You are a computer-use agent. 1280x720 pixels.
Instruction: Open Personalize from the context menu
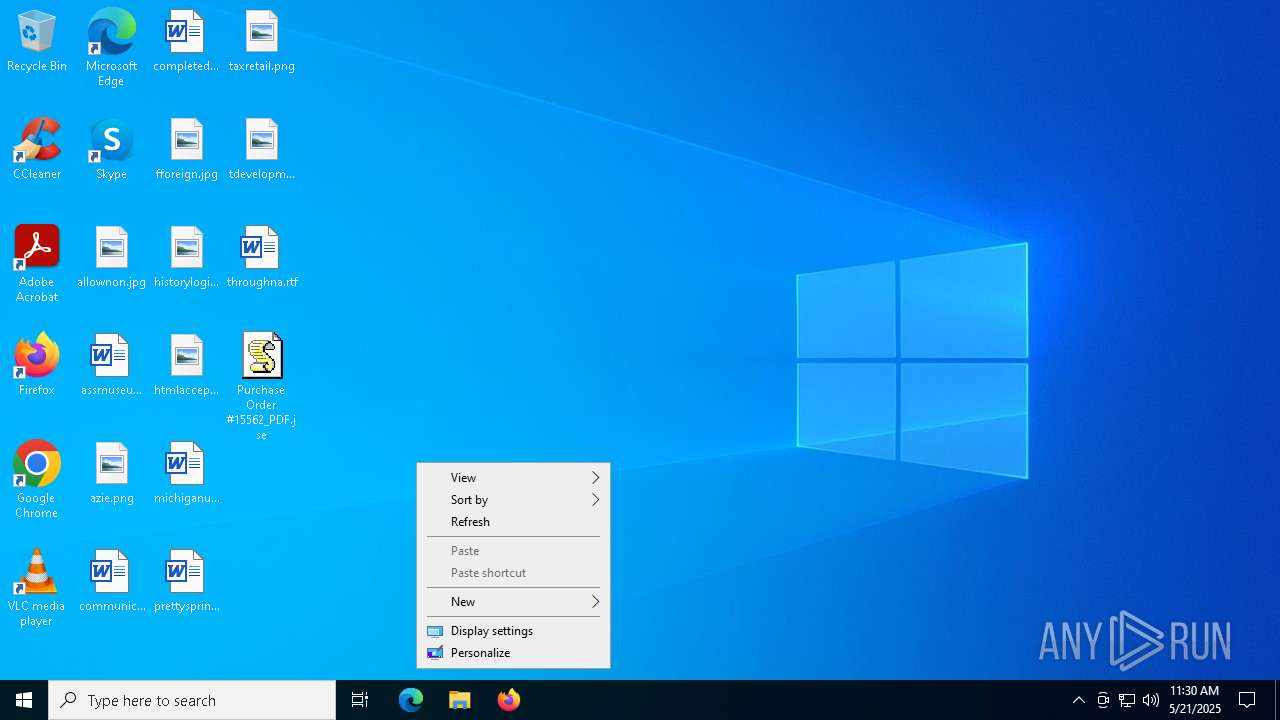coord(513,653)
